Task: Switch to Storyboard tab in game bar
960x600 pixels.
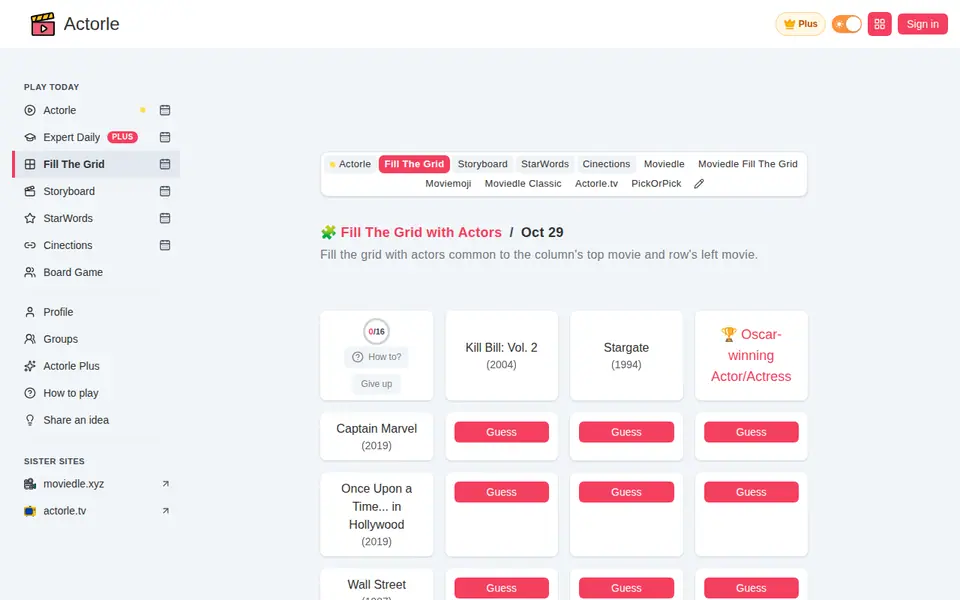Action: [482, 164]
